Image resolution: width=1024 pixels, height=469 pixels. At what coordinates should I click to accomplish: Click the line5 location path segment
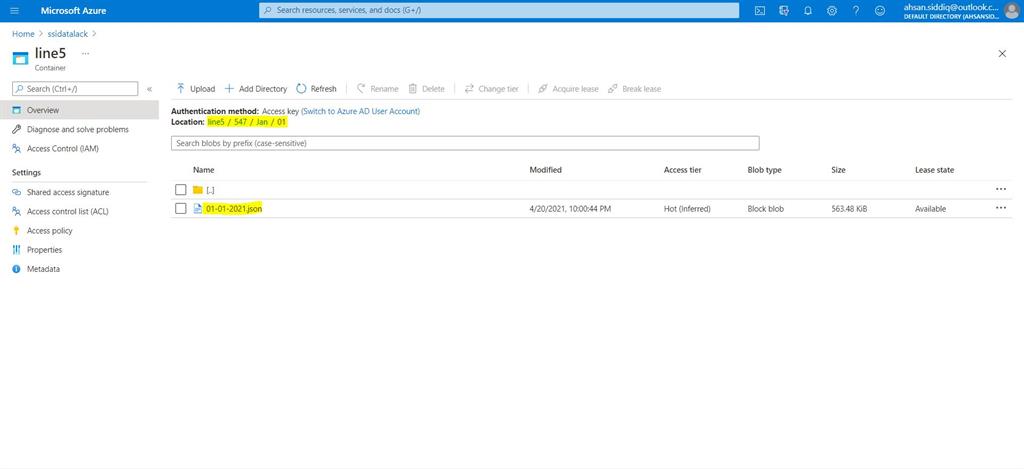216,121
